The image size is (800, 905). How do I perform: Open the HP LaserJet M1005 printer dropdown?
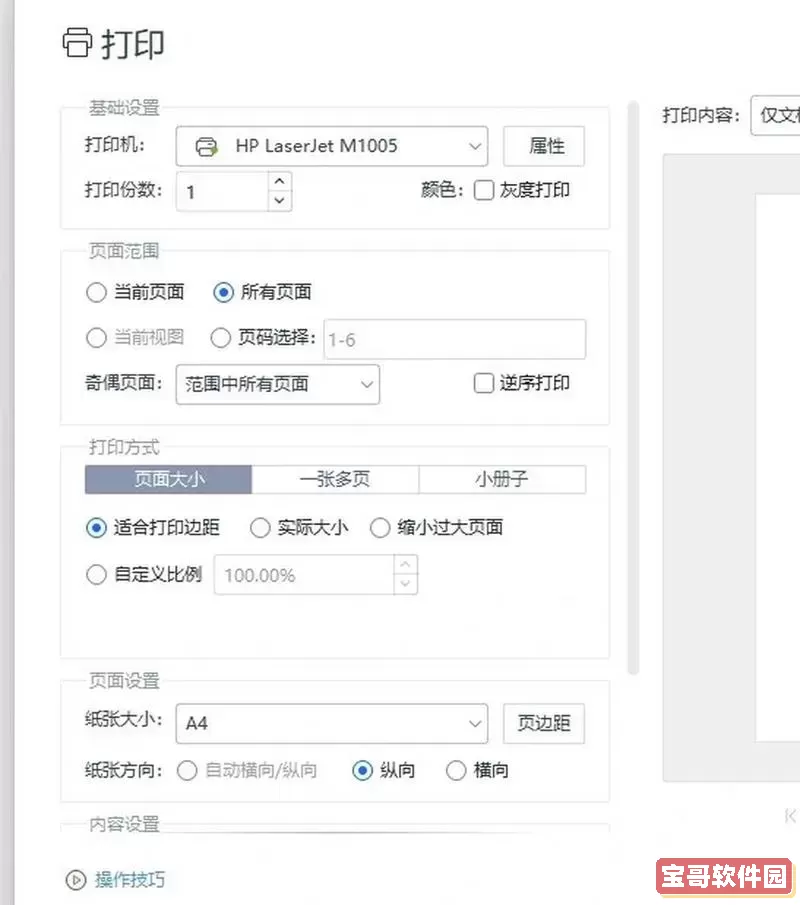coord(332,147)
